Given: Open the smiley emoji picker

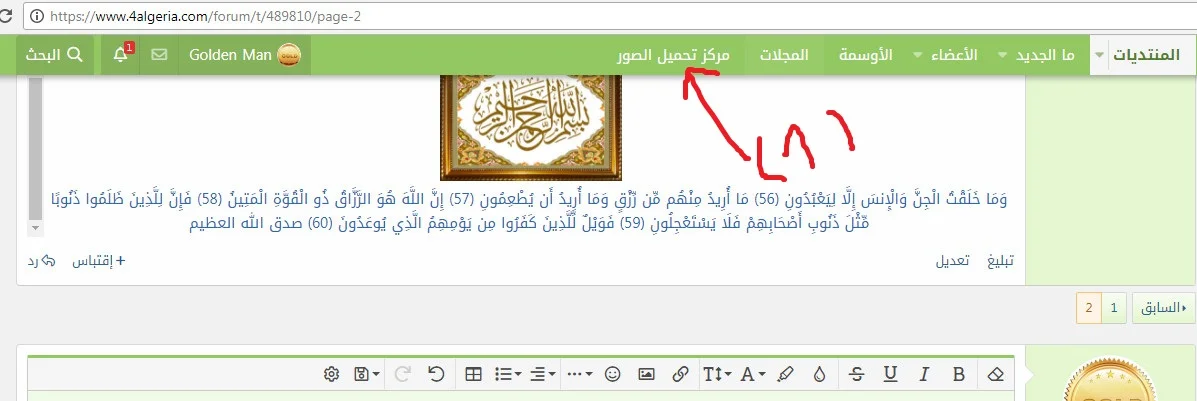Looking at the screenshot, I should click(x=613, y=374).
